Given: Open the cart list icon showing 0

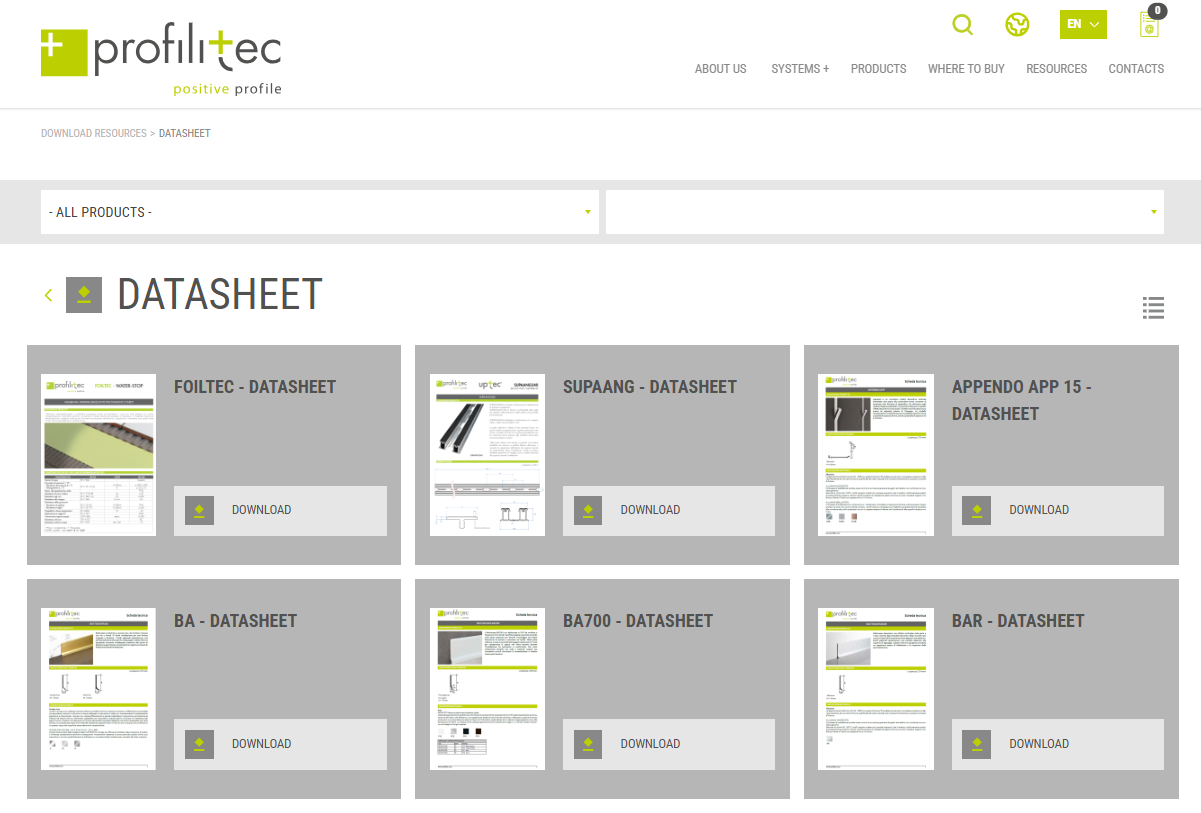Looking at the screenshot, I should coord(1149,25).
